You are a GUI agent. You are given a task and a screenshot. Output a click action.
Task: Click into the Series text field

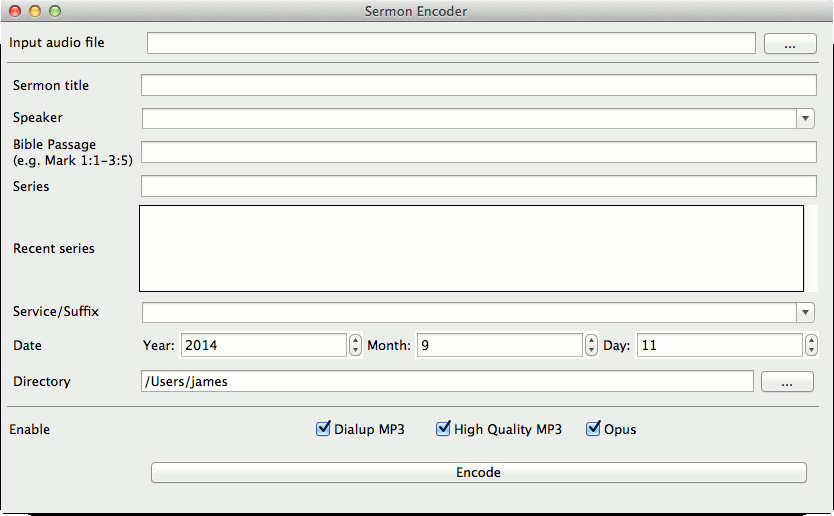(x=479, y=186)
